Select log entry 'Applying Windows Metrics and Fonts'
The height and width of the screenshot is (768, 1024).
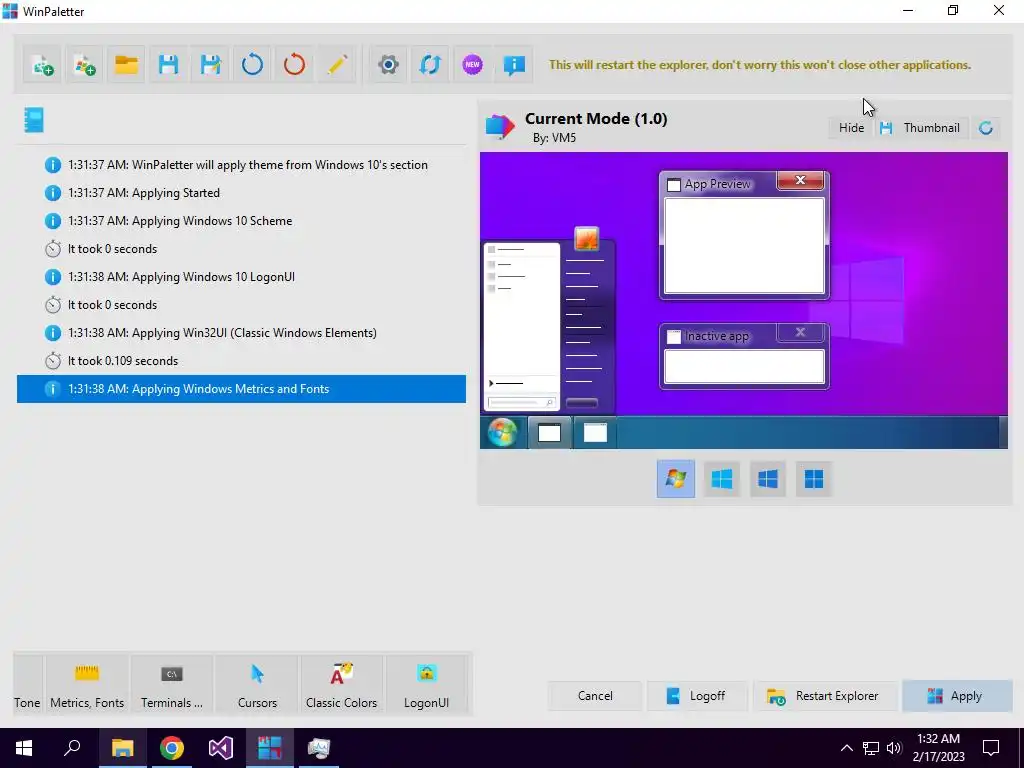pyautogui.click(x=241, y=389)
